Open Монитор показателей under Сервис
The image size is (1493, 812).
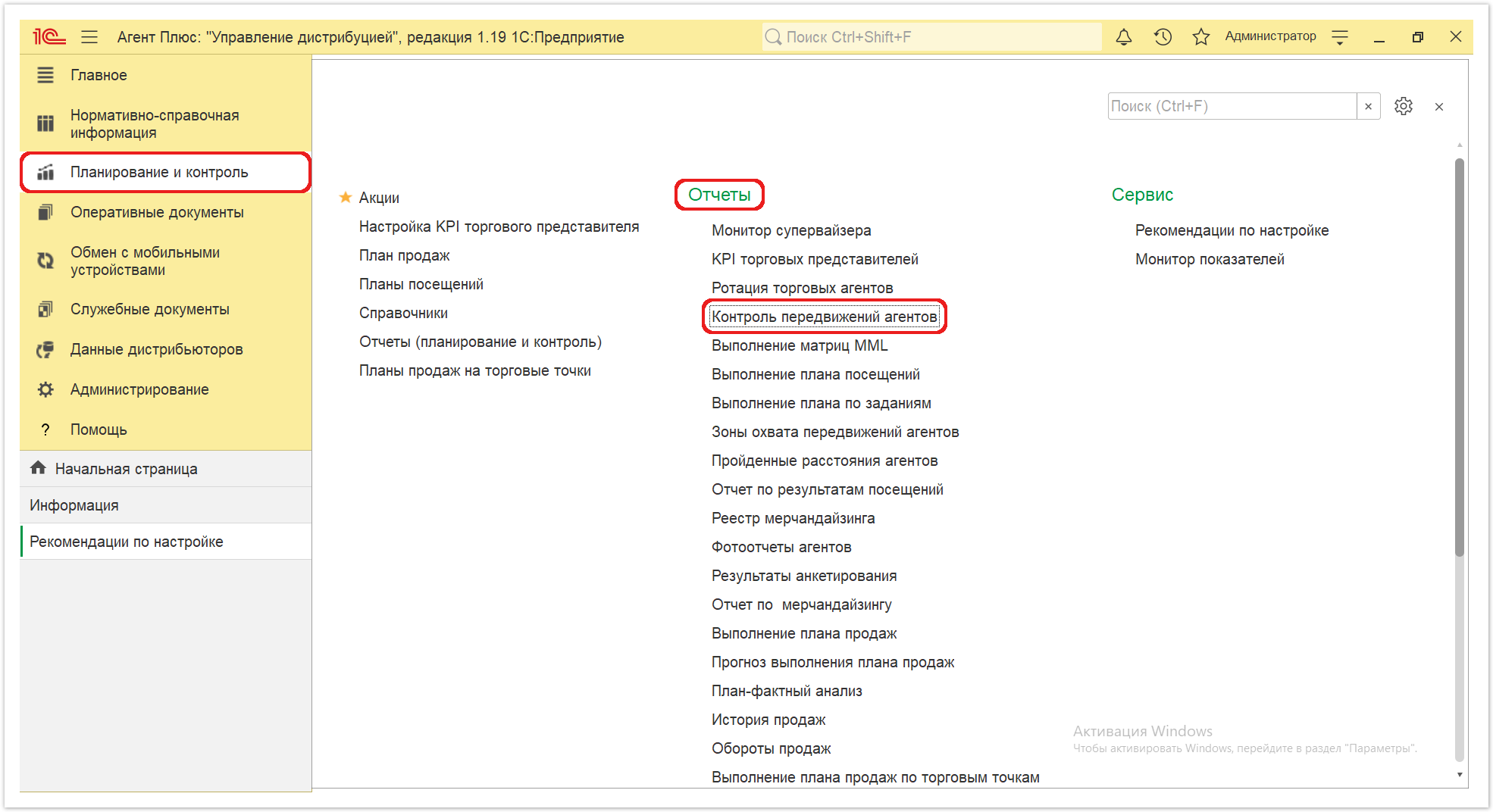coord(1210,259)
